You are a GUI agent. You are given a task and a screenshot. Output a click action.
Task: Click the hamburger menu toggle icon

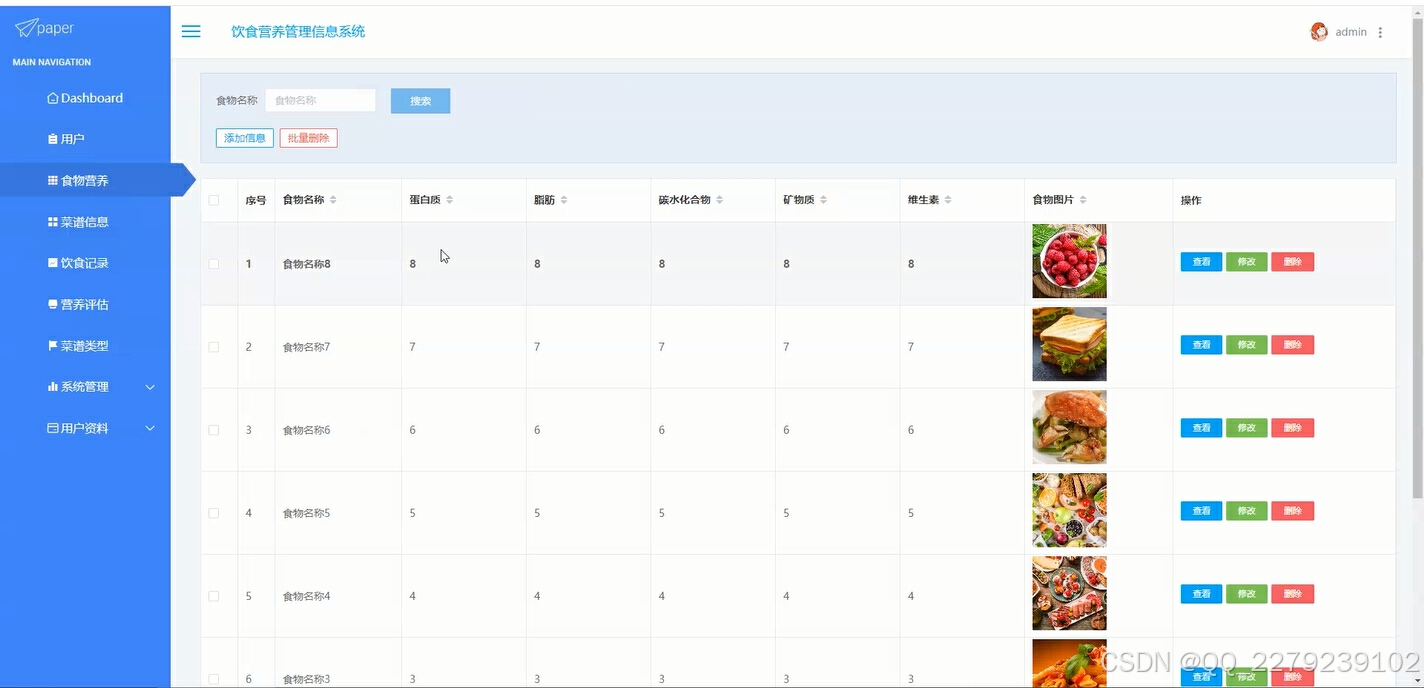click(x=190, y=31)
